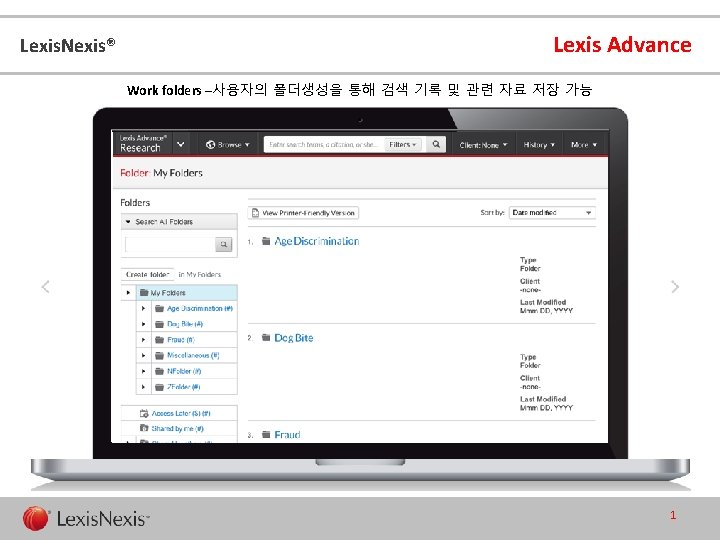The width and height of the screenshot is (720, 540).
Task: Click the folder search magnifier button
Action: 224,244
